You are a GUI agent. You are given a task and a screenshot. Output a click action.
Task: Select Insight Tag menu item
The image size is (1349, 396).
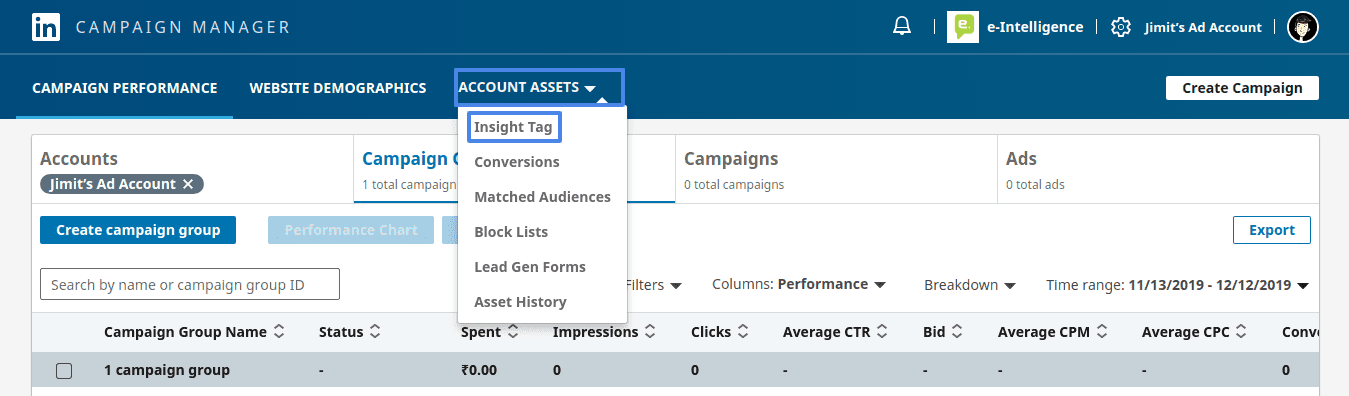[513, 127]
